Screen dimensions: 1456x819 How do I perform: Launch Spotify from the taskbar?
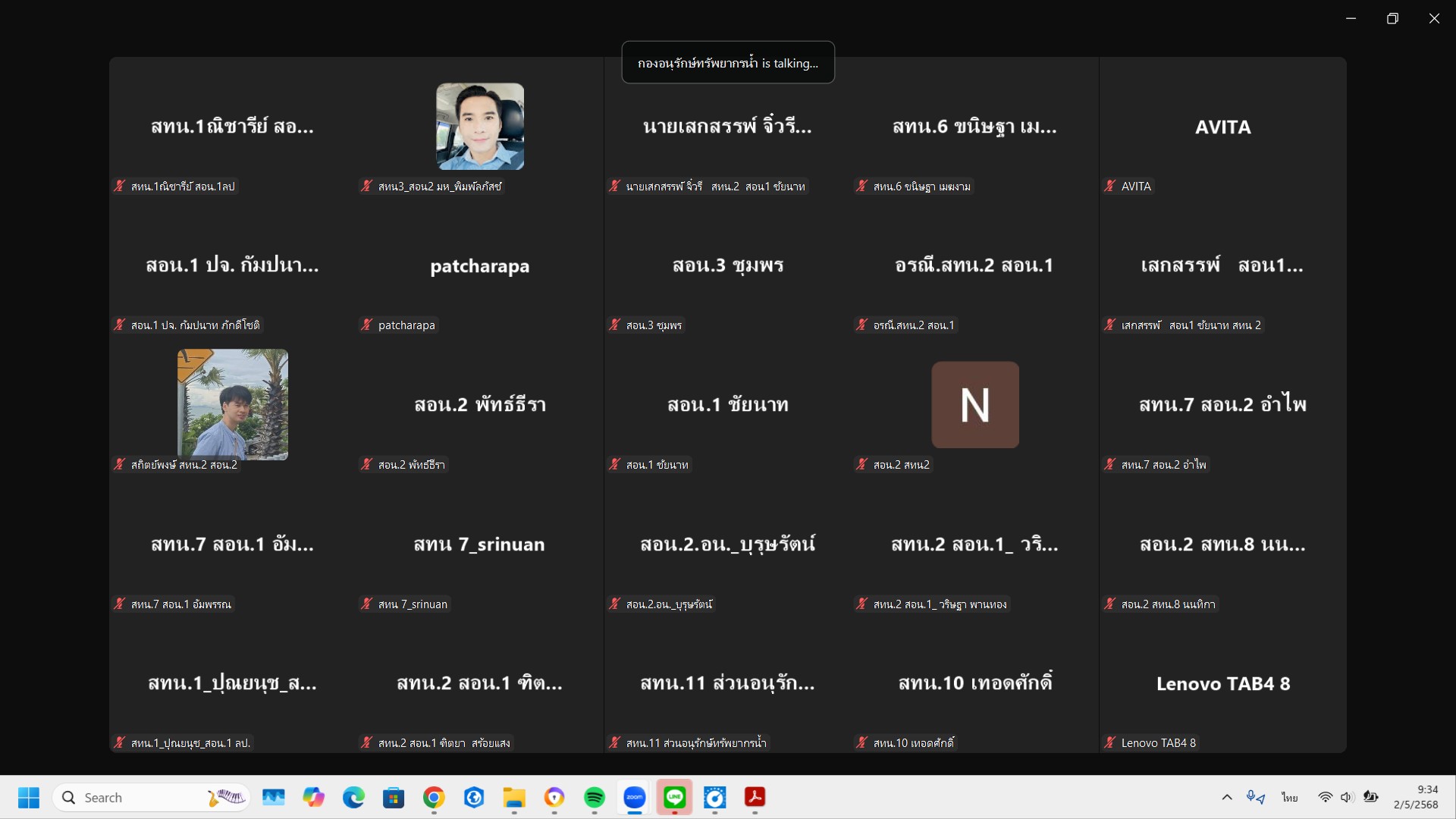(x=595, y=797)
